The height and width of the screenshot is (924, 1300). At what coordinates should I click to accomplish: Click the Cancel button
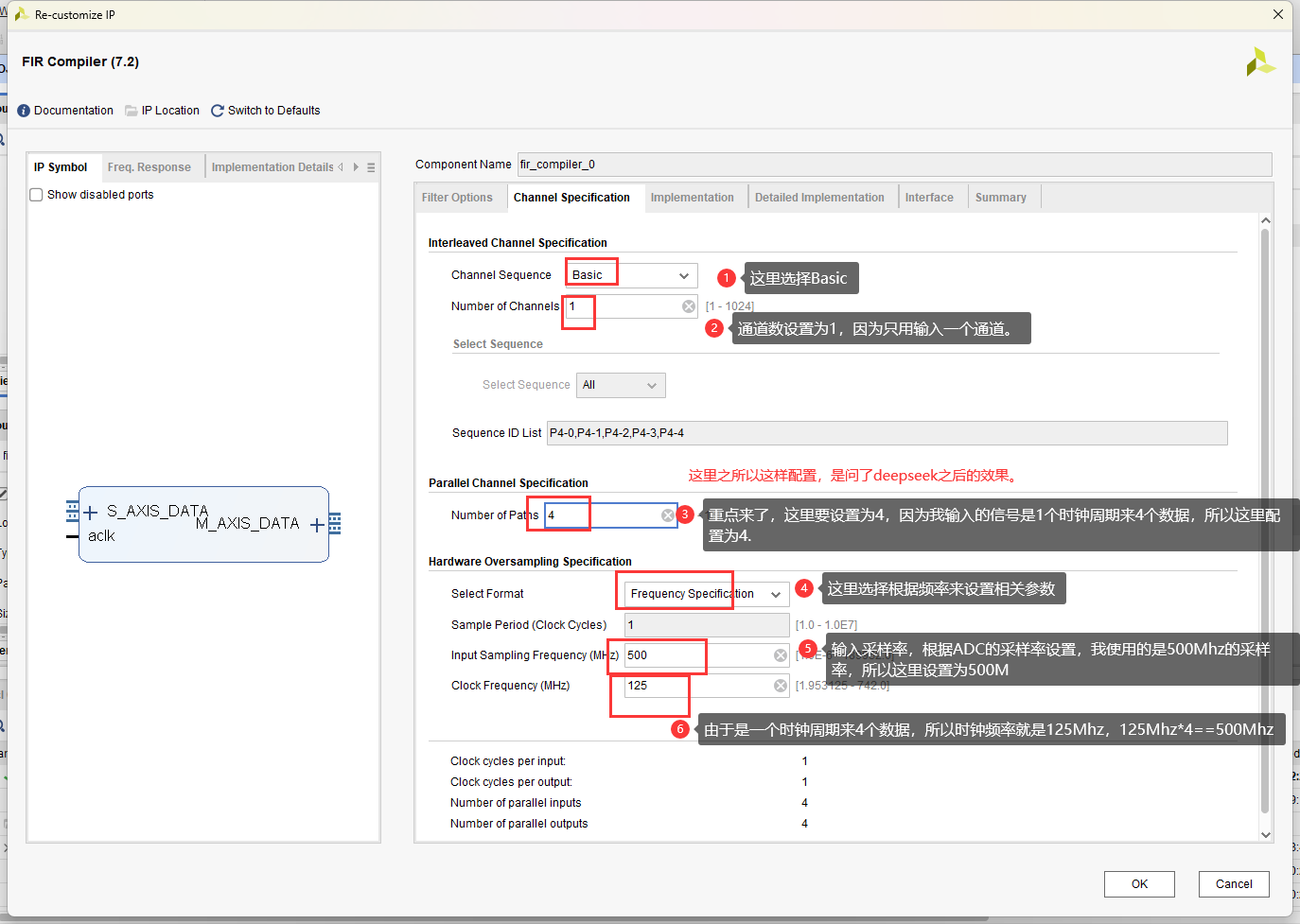pyautogui.click(x=1234, y=884)
